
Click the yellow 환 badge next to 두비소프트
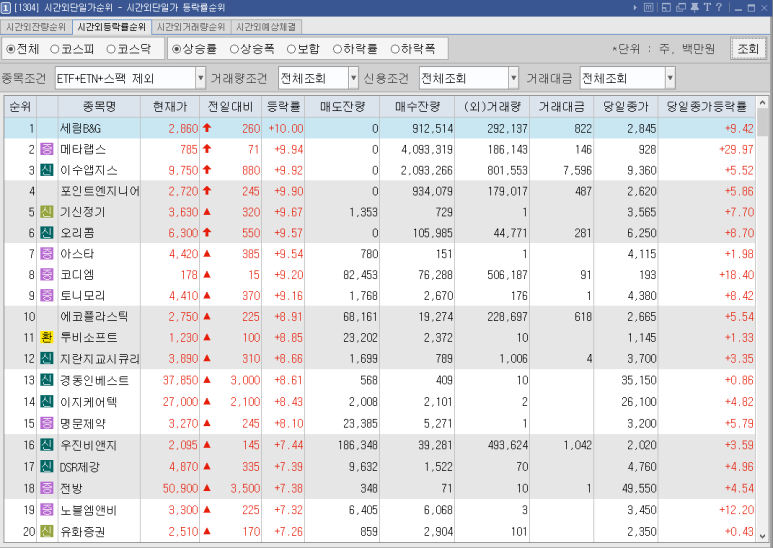47,338
